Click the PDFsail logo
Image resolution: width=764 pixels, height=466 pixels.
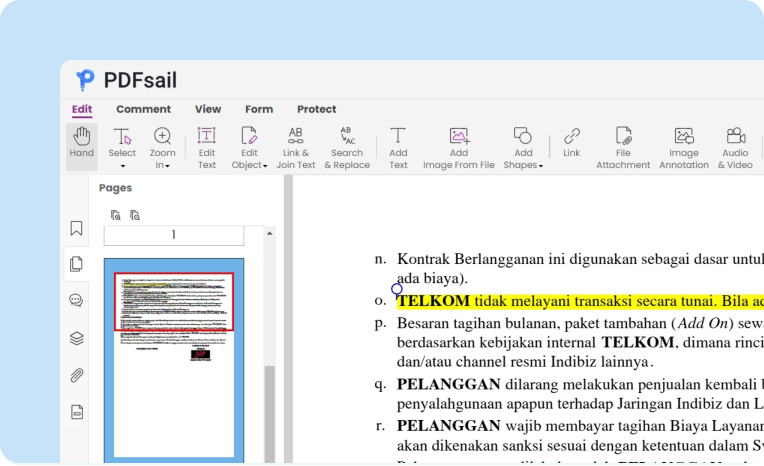[126, 80]
